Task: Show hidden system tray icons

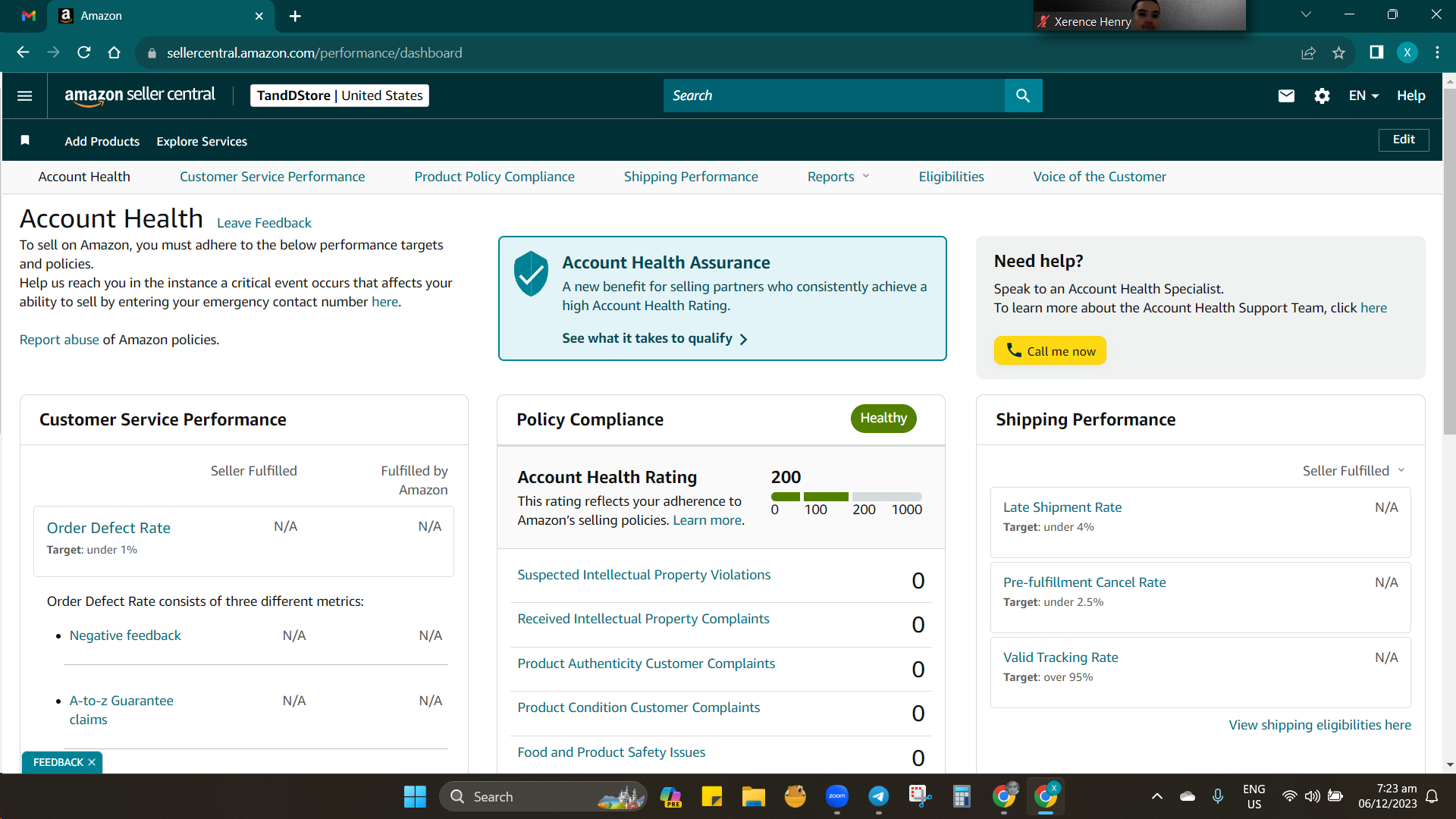Action: click(x=1156, y=796)
